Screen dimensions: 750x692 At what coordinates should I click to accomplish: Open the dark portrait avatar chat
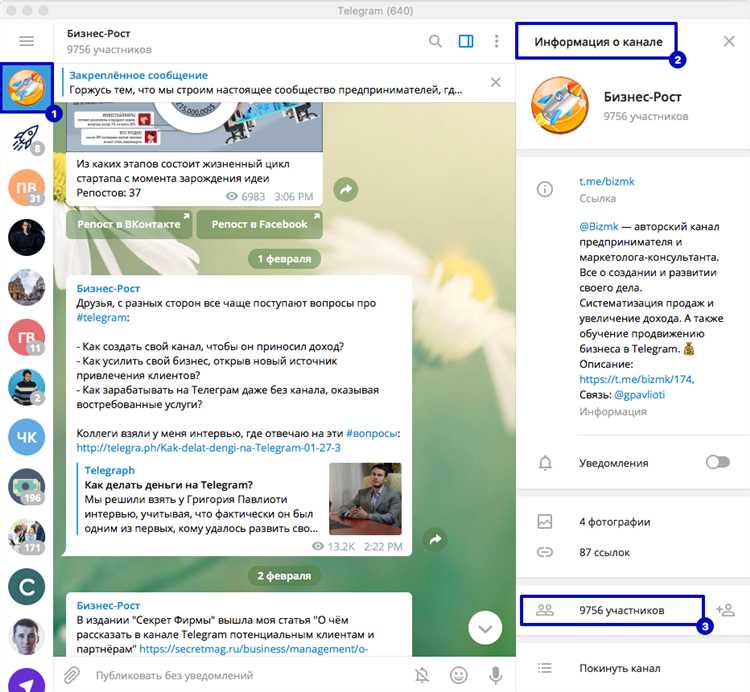coord(26,237)
